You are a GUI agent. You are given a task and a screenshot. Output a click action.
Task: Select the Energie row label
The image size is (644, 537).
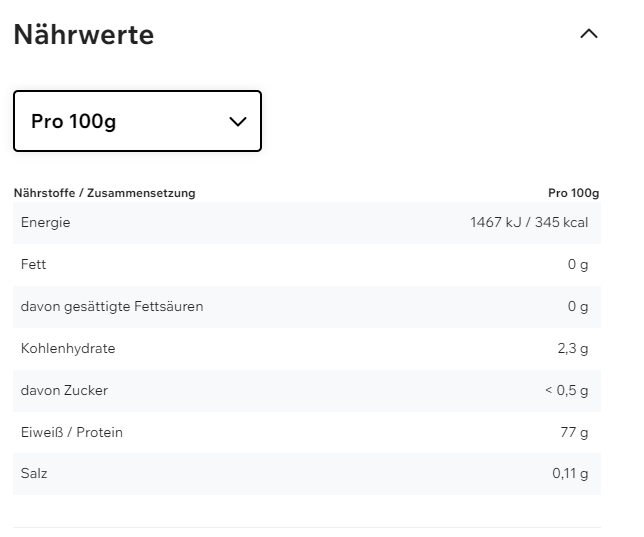click(x=45, y=222)
